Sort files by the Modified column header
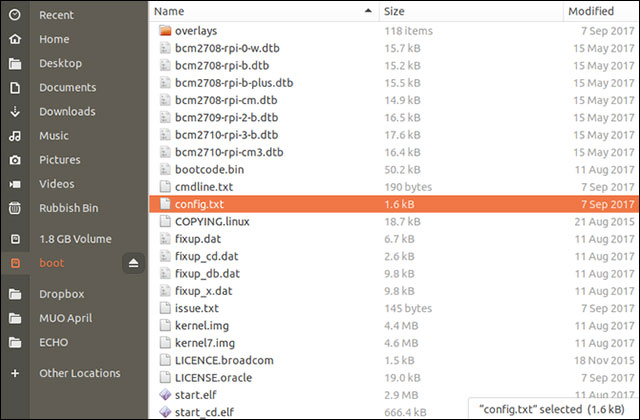 (x=601, y=11)
